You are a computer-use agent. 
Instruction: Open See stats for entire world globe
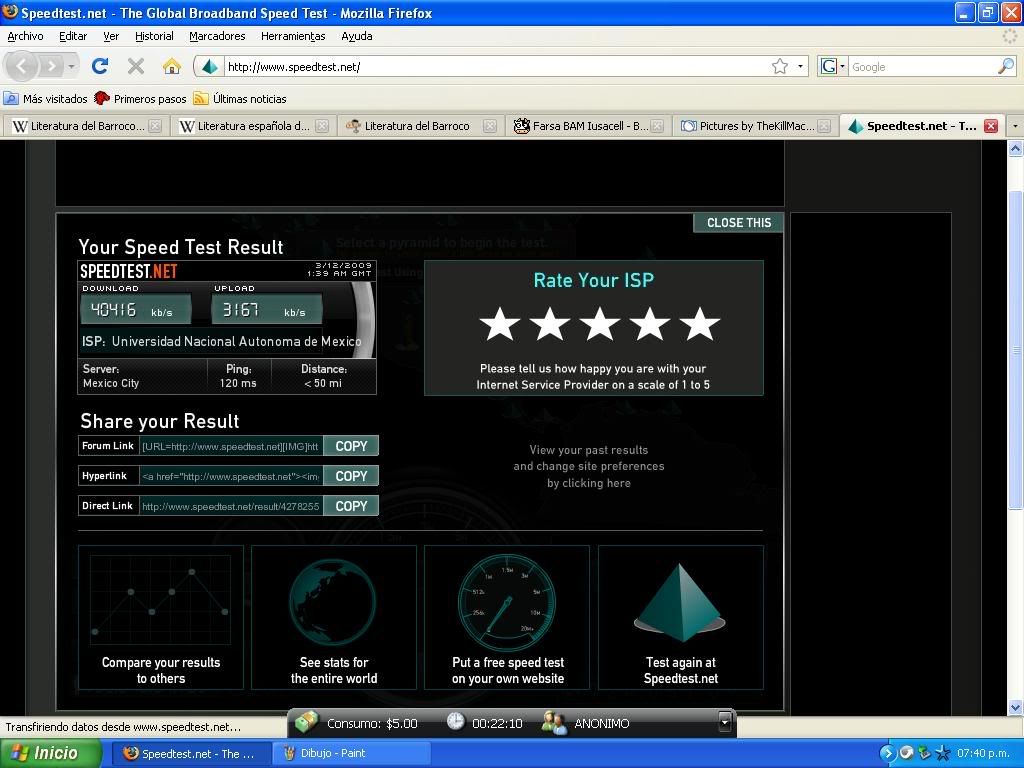pyautogui.click(x=334, y=617)
